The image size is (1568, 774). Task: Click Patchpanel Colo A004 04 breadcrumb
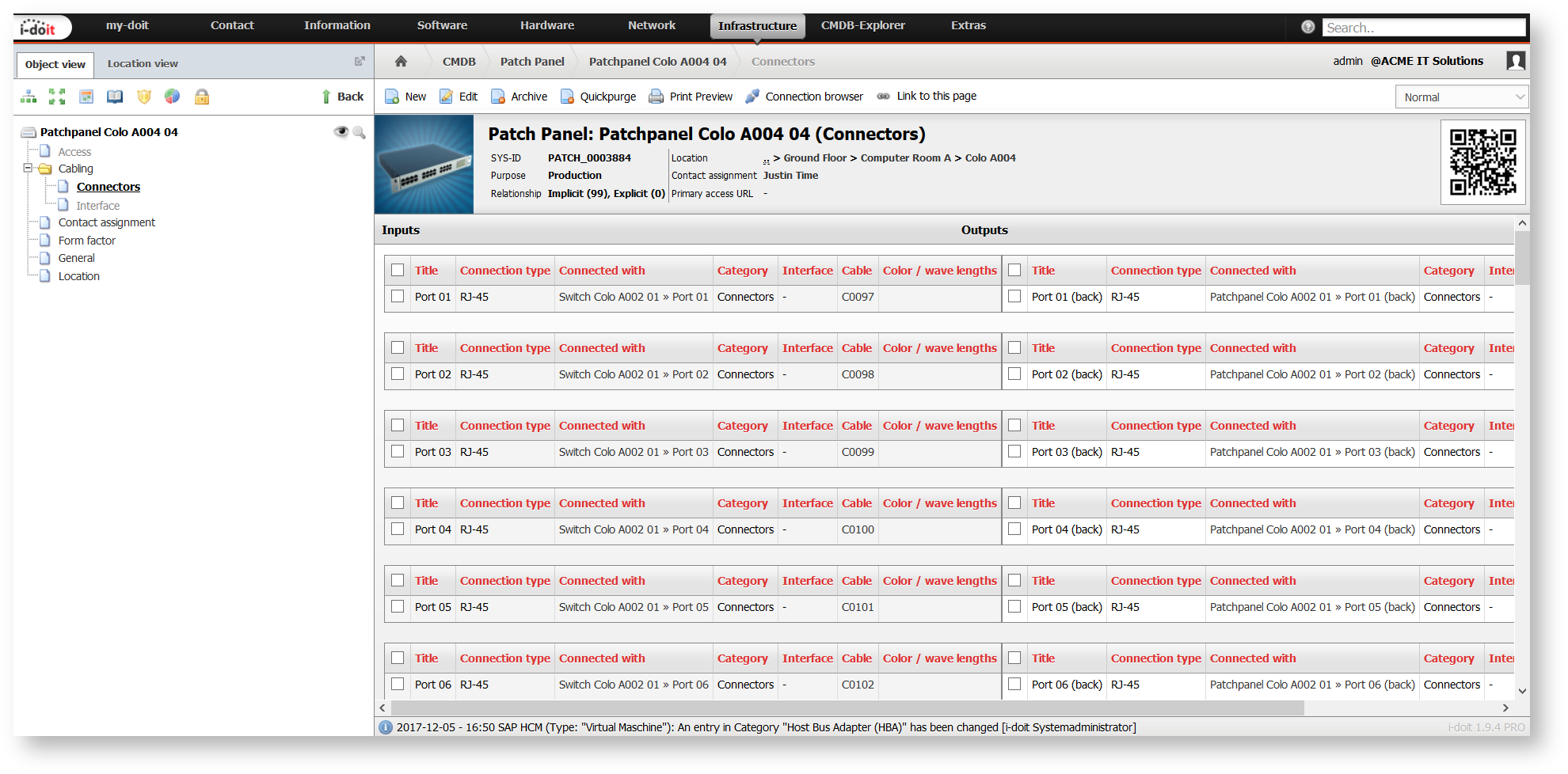[x=657, y=61]
